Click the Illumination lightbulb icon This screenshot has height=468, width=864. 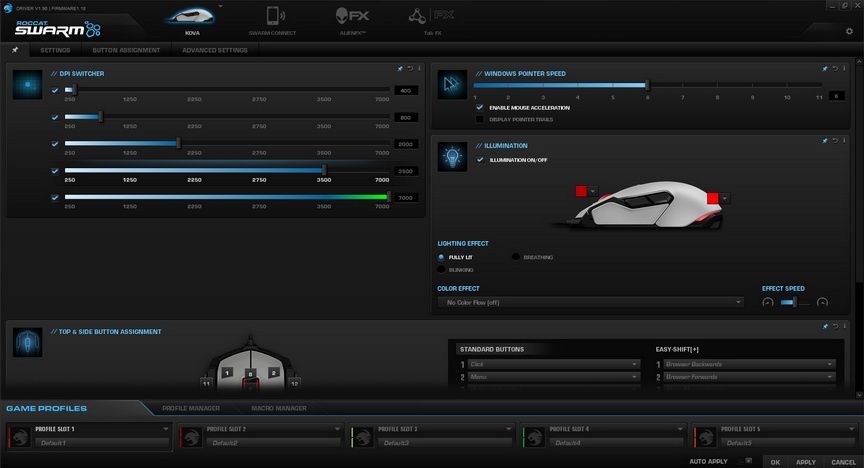(x=452, y=157)
